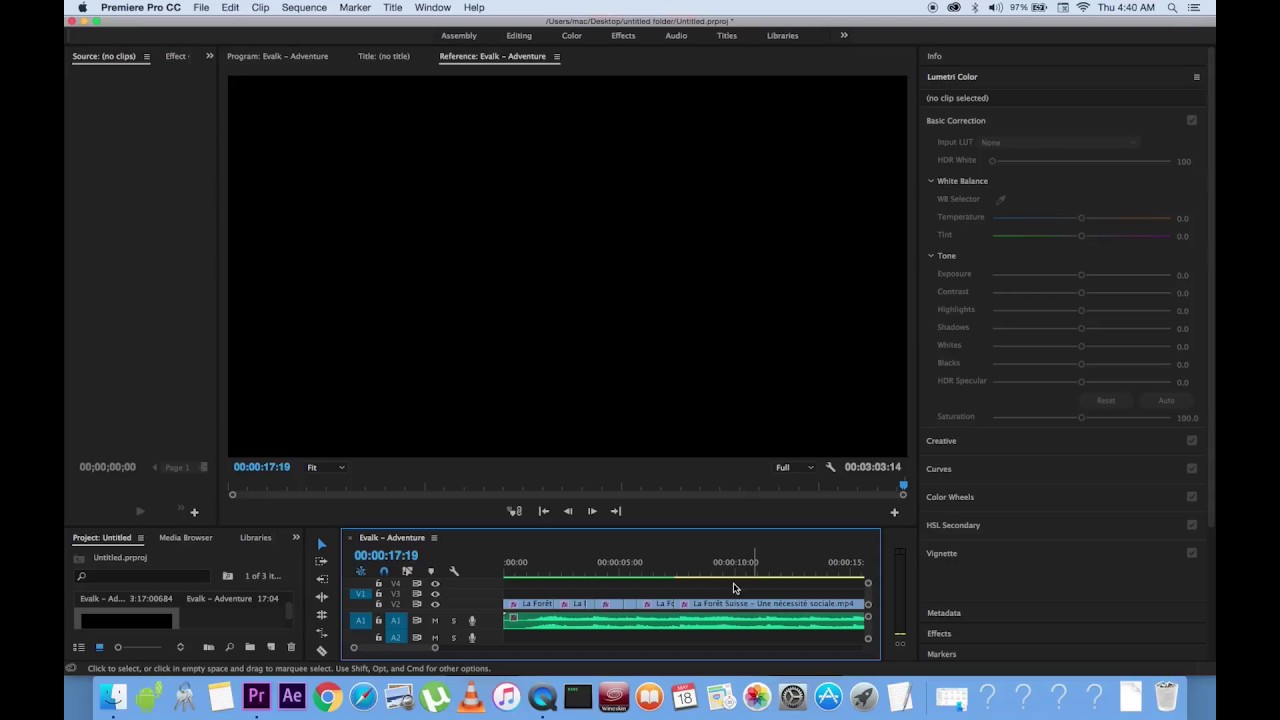This screenshot has height=720, width=1280.
Task: Create a New Bin in project panel
Action: [250, 647]
